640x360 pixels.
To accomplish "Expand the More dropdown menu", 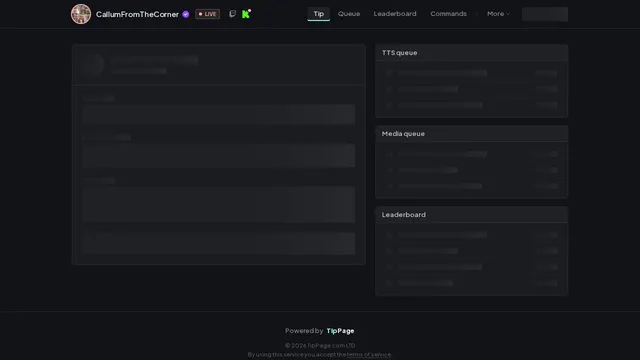I will pyautogui.click(x=498, y=14).
